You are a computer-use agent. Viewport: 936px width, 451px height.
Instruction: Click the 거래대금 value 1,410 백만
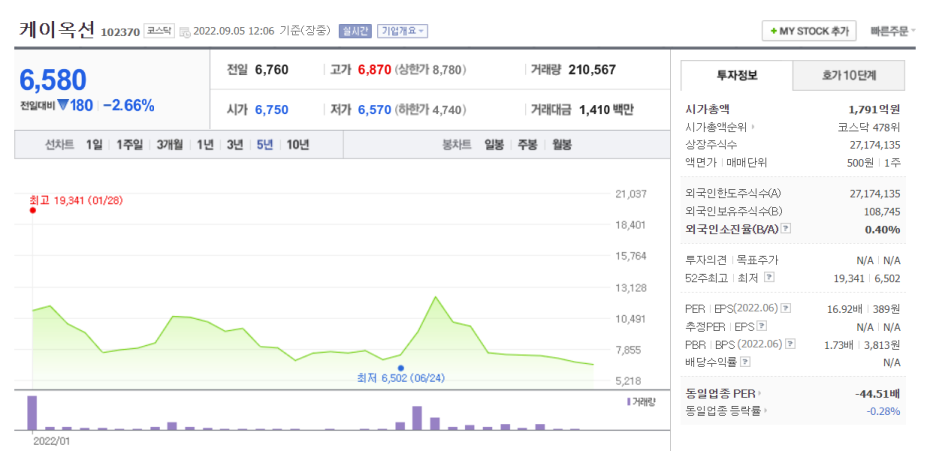(x=606, y=110)
